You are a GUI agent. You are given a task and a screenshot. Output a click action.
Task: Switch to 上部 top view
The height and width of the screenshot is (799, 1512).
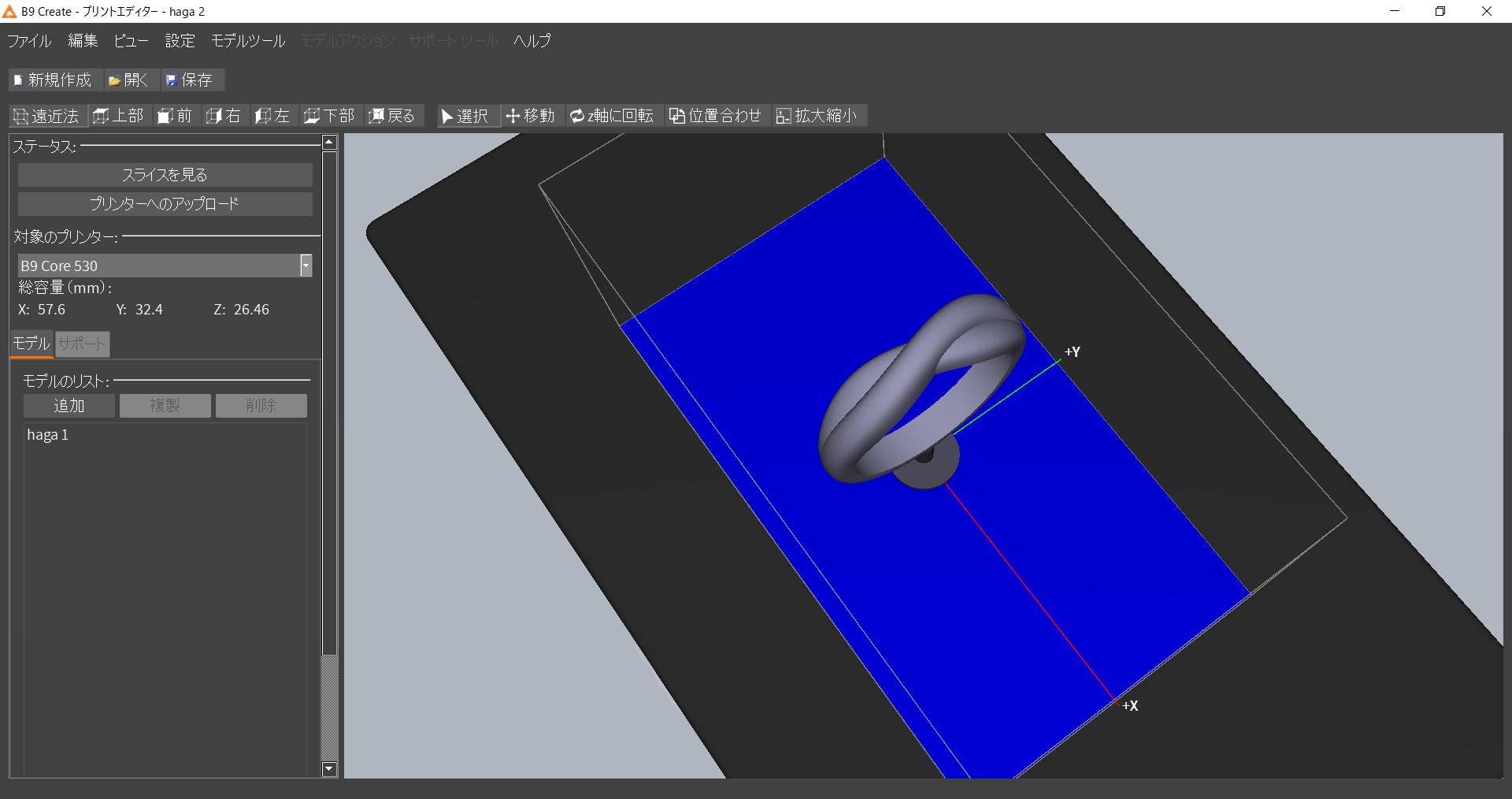(119, 117)
